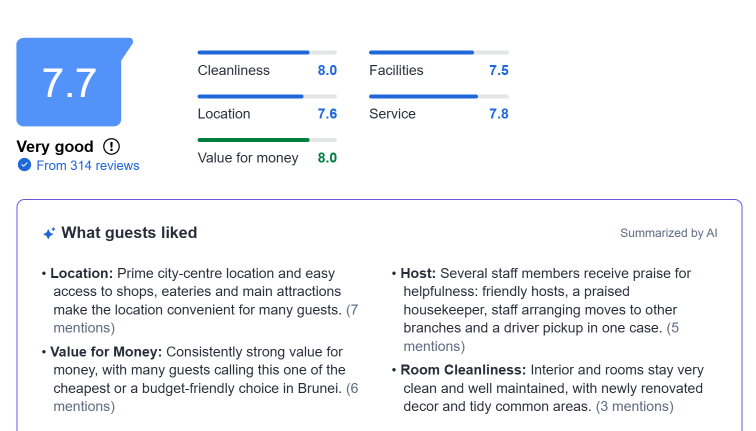Viewport: 756px width, 431px height.
Task: Click the Service 7.8 score value
Action: tap(499, 114)
